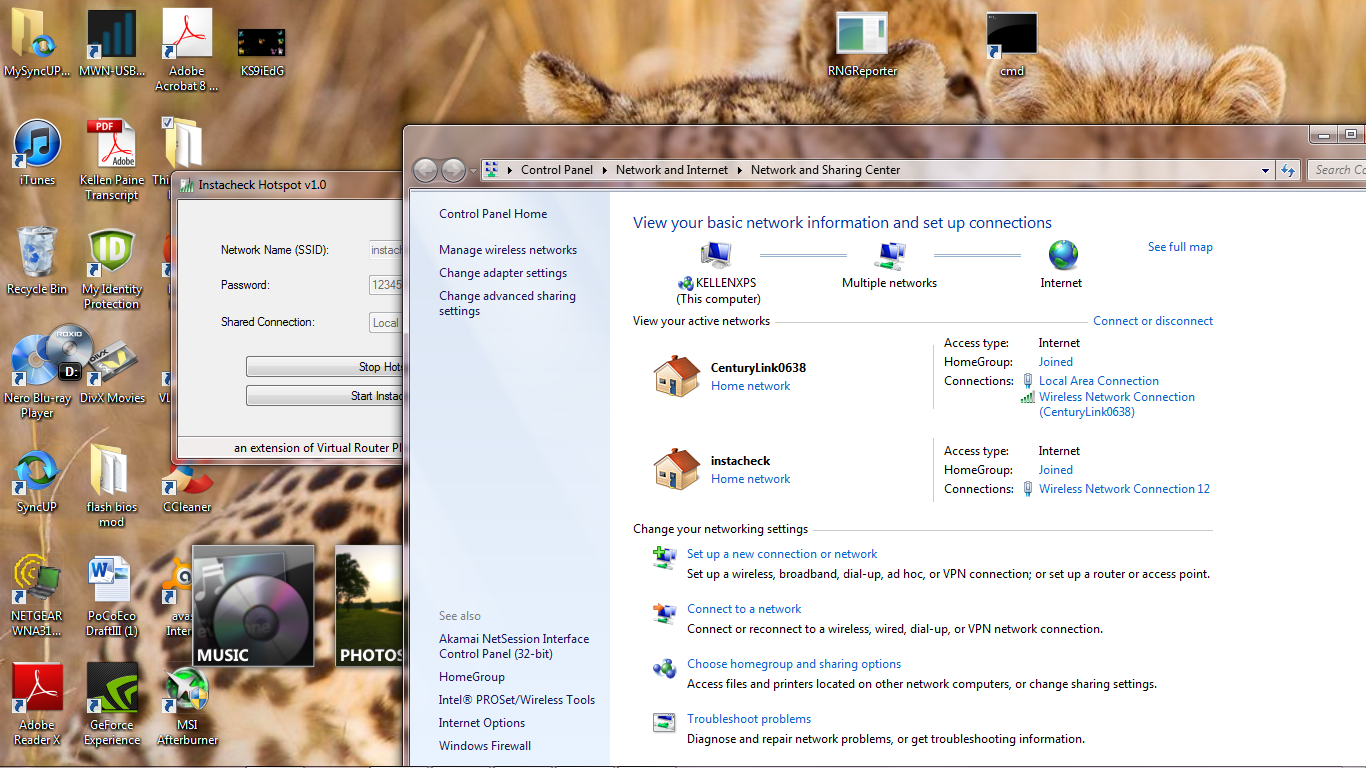
Task: Click Password field in Instacheck Hotspot
Action: pos(386,285)
